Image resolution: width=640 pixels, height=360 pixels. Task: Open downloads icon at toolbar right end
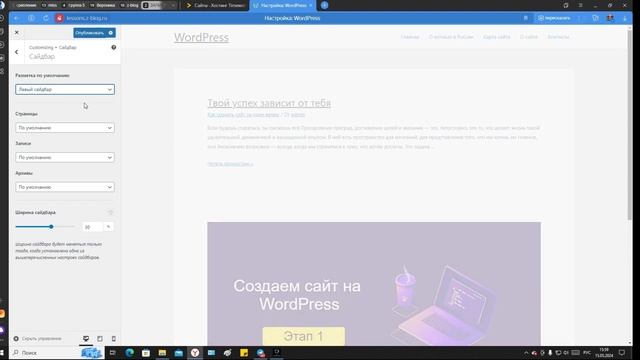[624, 18]
